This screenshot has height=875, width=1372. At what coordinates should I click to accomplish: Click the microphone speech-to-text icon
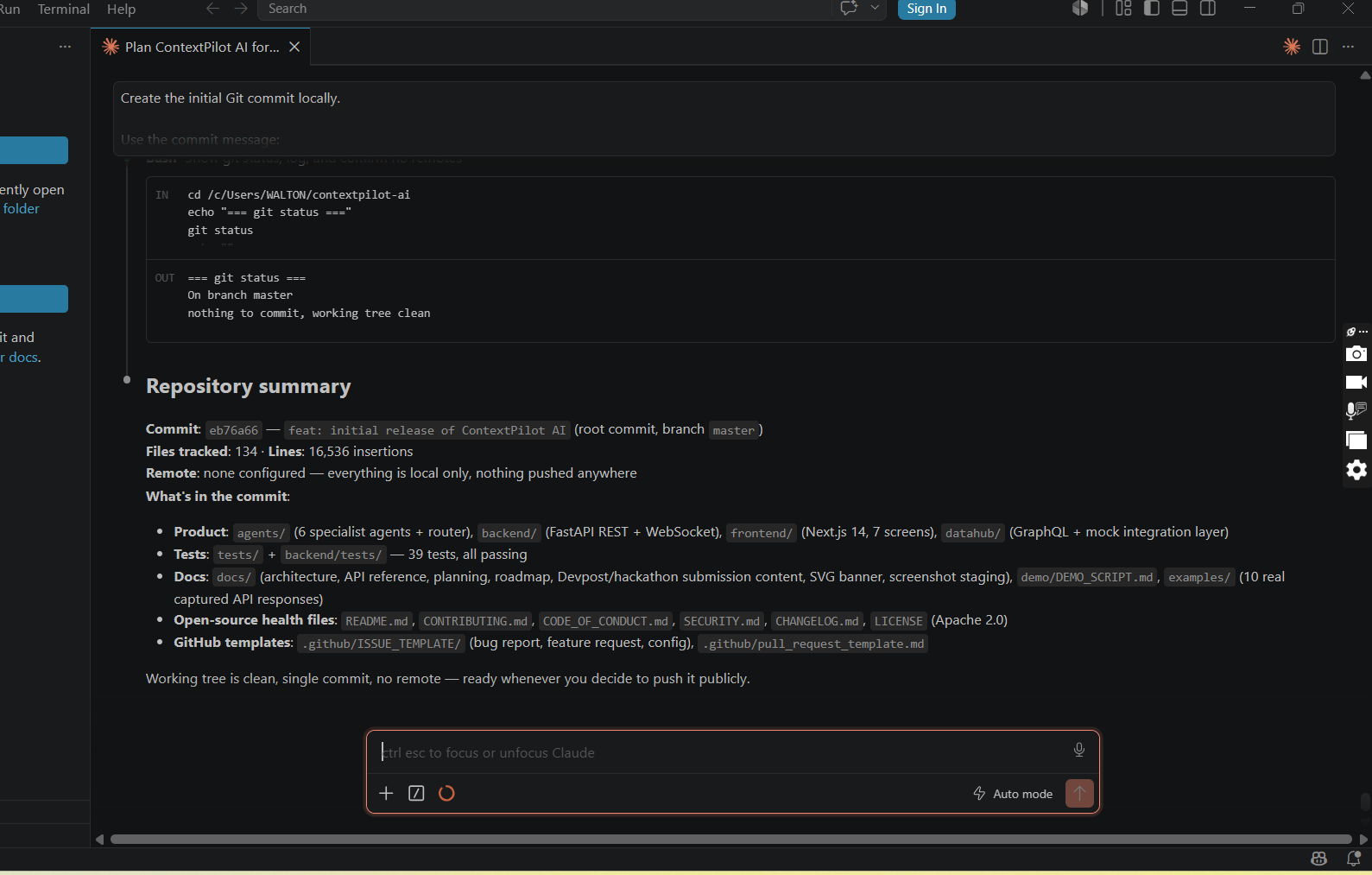pos(1356,410)
